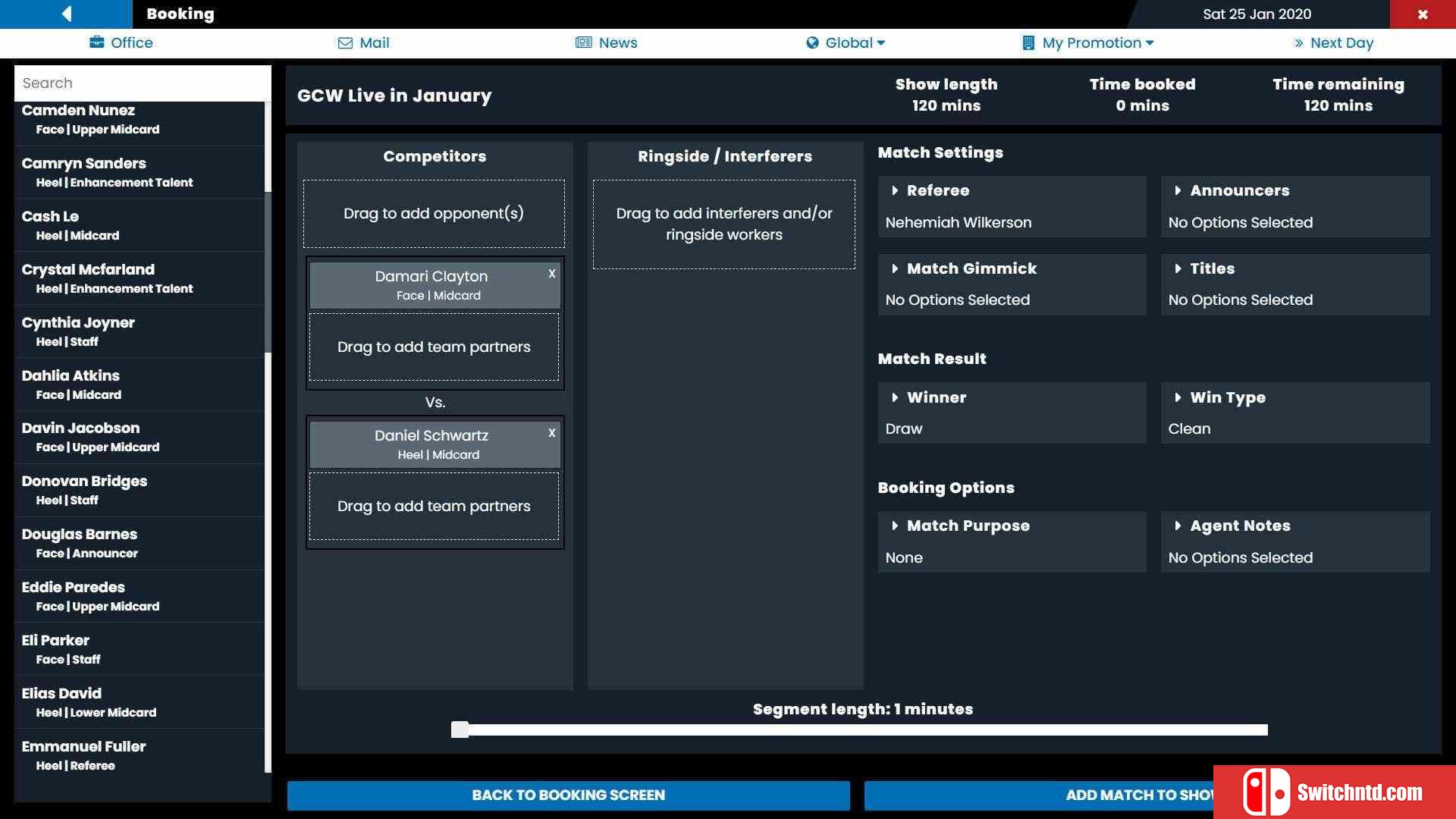Close the window with the red X
The width and height of the screenshot is (1456, 819).
1423,14
